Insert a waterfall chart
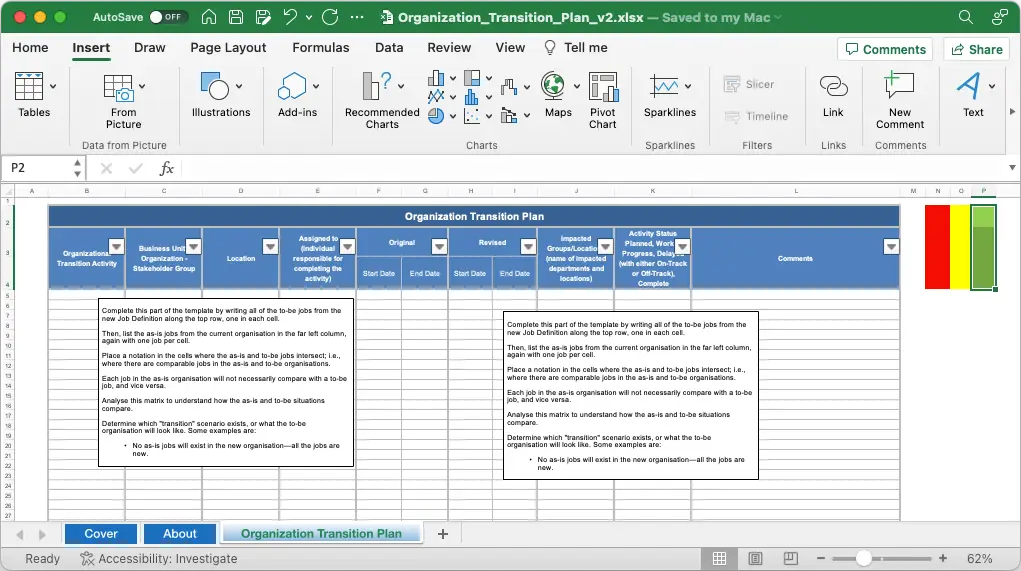The width and height of the screenshot is (1021, 571). 509,87
